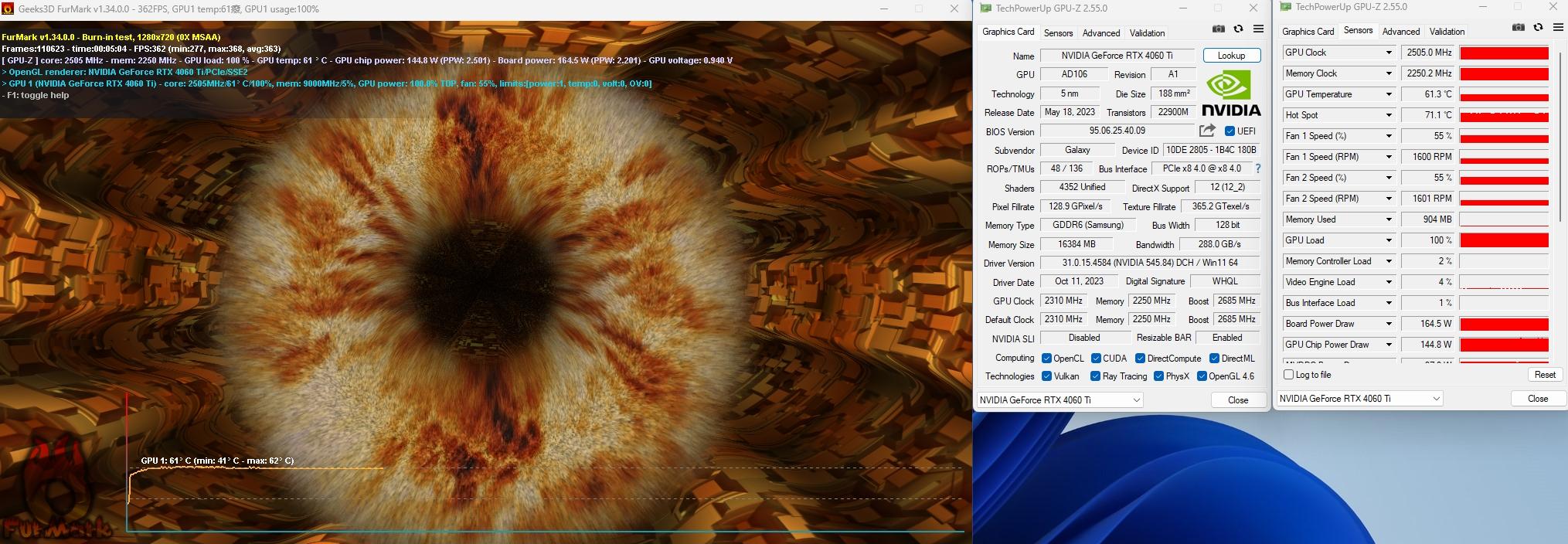Screen dimensions: 1568x544
Task: Click the Memory Size value 16384 MB
Action: (1077, 244)
